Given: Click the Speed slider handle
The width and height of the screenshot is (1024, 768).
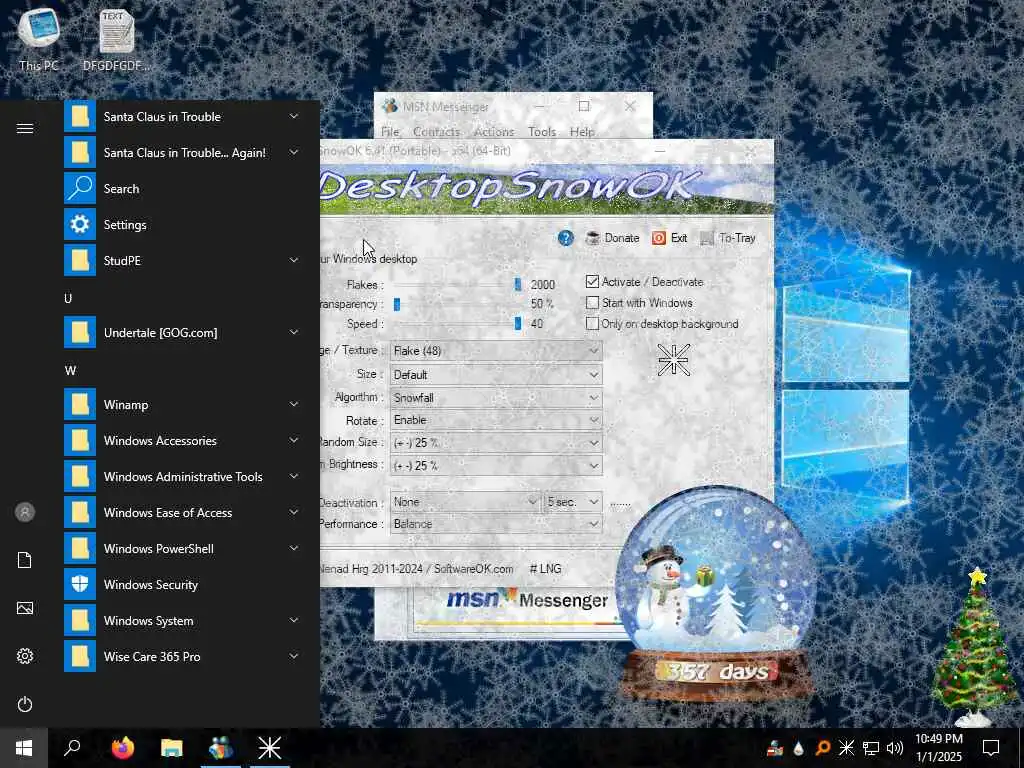Looking at the screenshot, I should pos(518,323).
